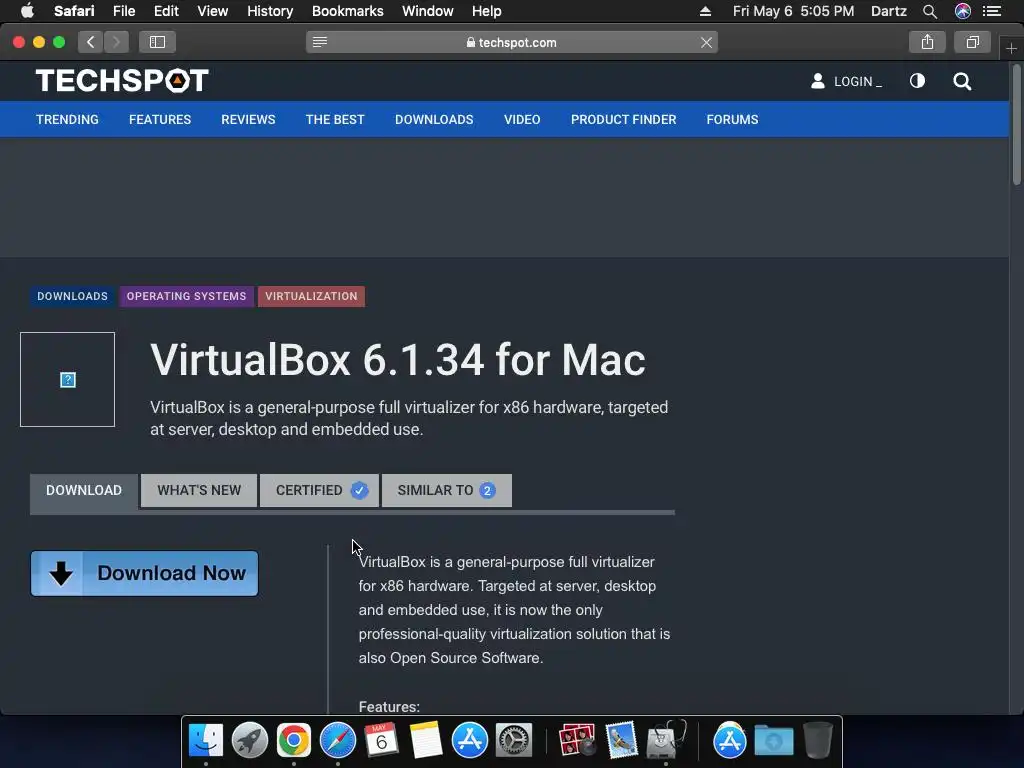Open the Certified tab

pos(319,490)
